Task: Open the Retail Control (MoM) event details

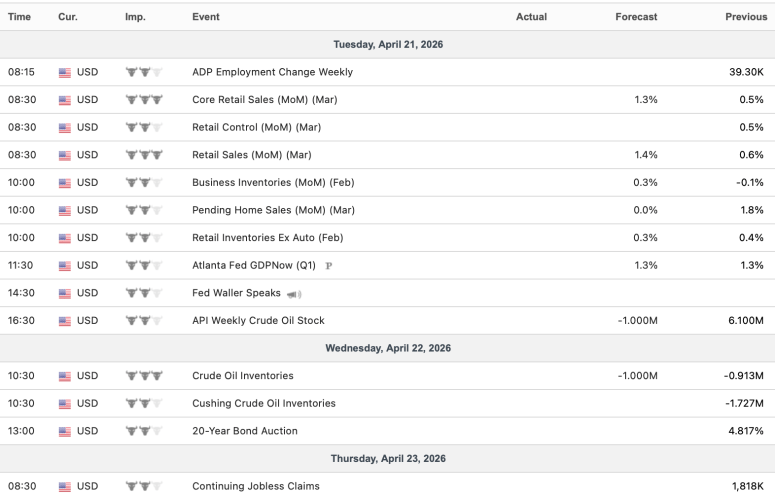Action: 256,128
